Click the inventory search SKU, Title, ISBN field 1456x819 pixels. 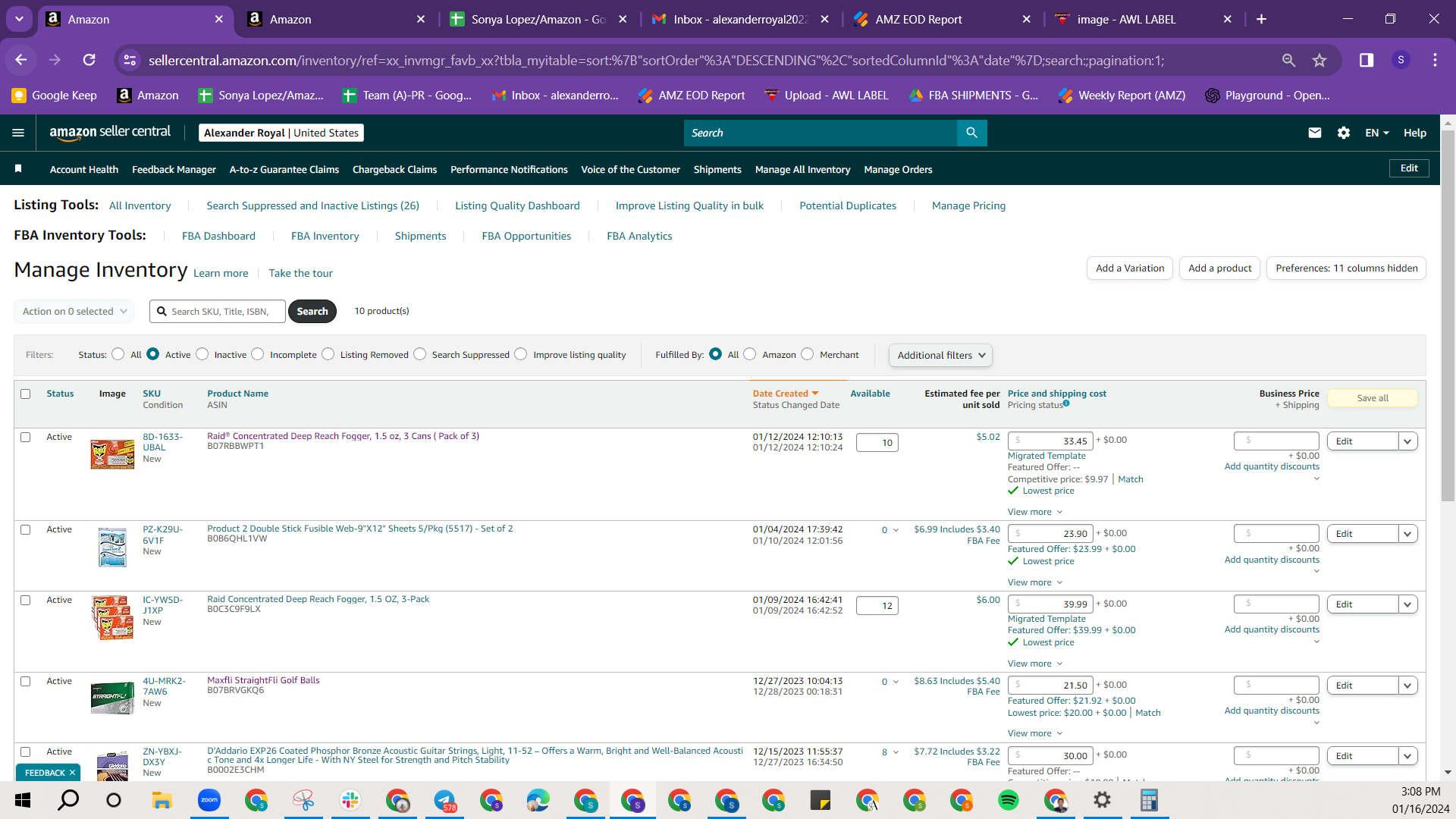(218, 312)
